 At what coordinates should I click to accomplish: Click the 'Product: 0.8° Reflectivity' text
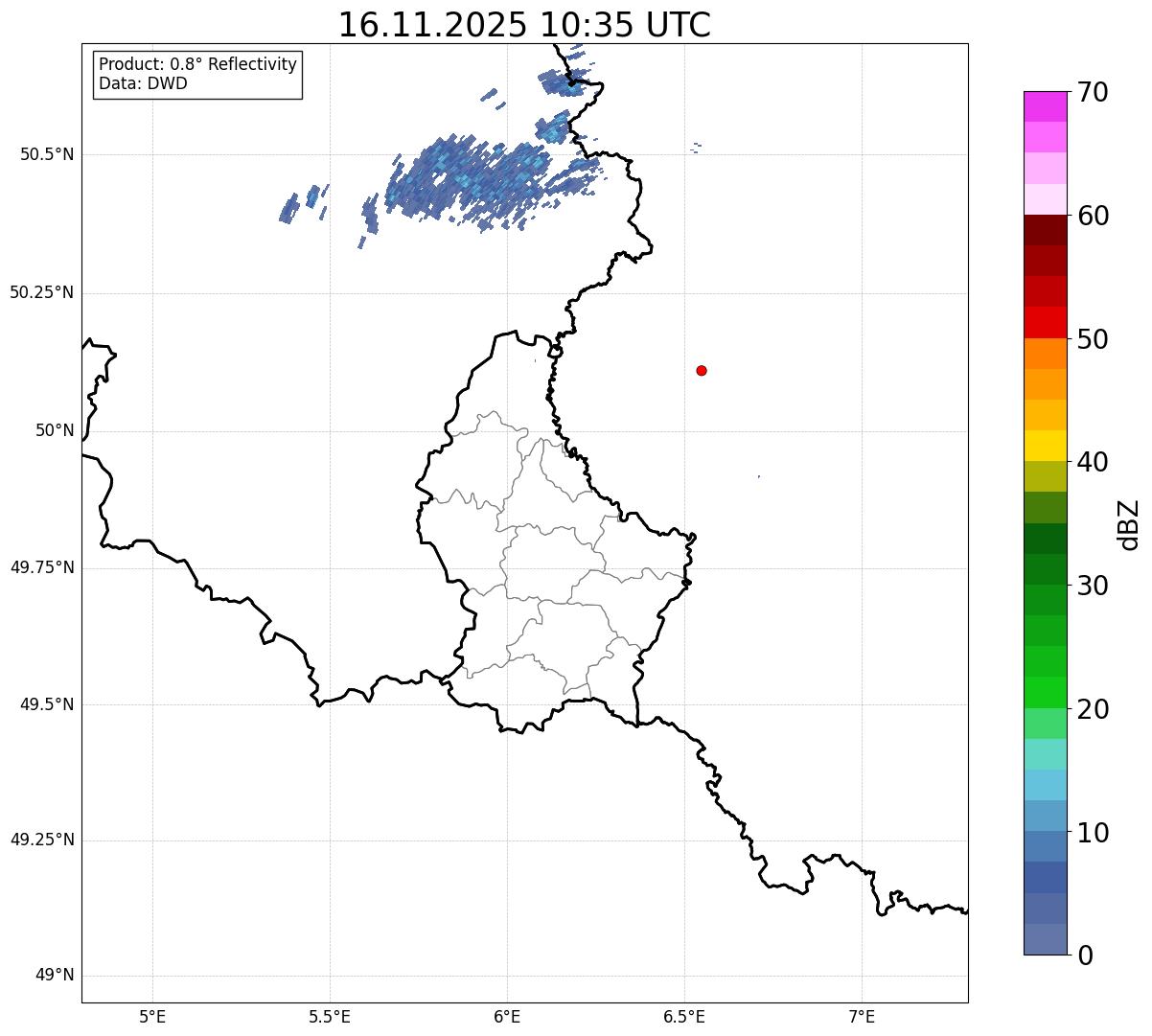(198, 64)
